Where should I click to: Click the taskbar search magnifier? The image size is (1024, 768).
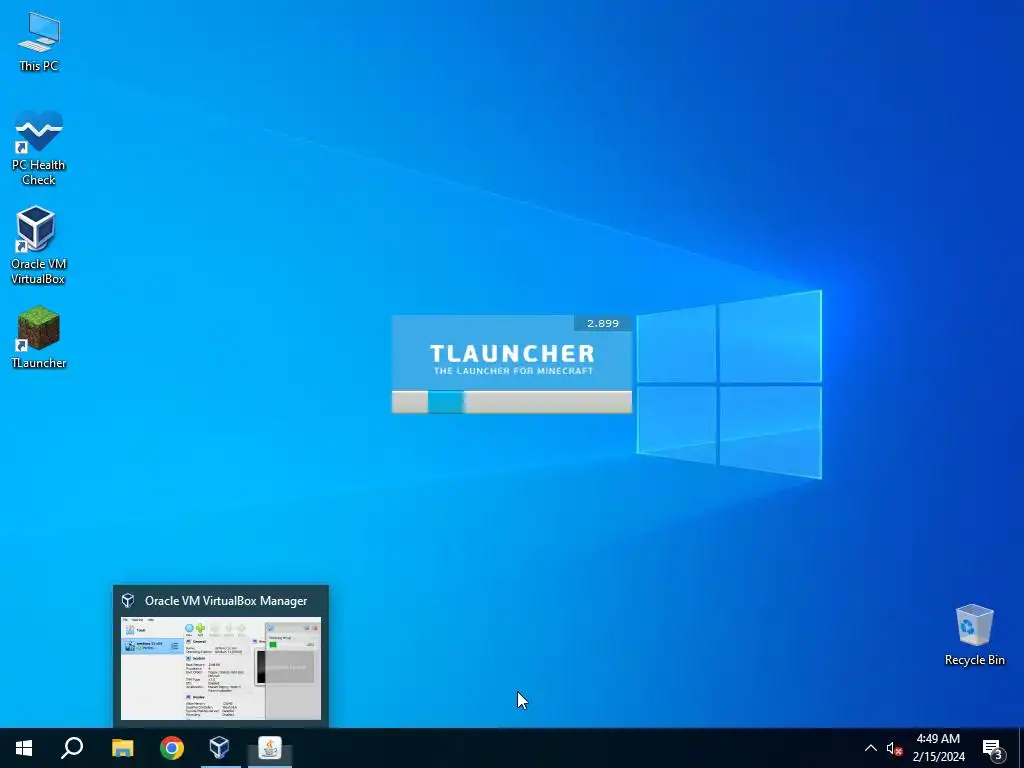[72, 748]
